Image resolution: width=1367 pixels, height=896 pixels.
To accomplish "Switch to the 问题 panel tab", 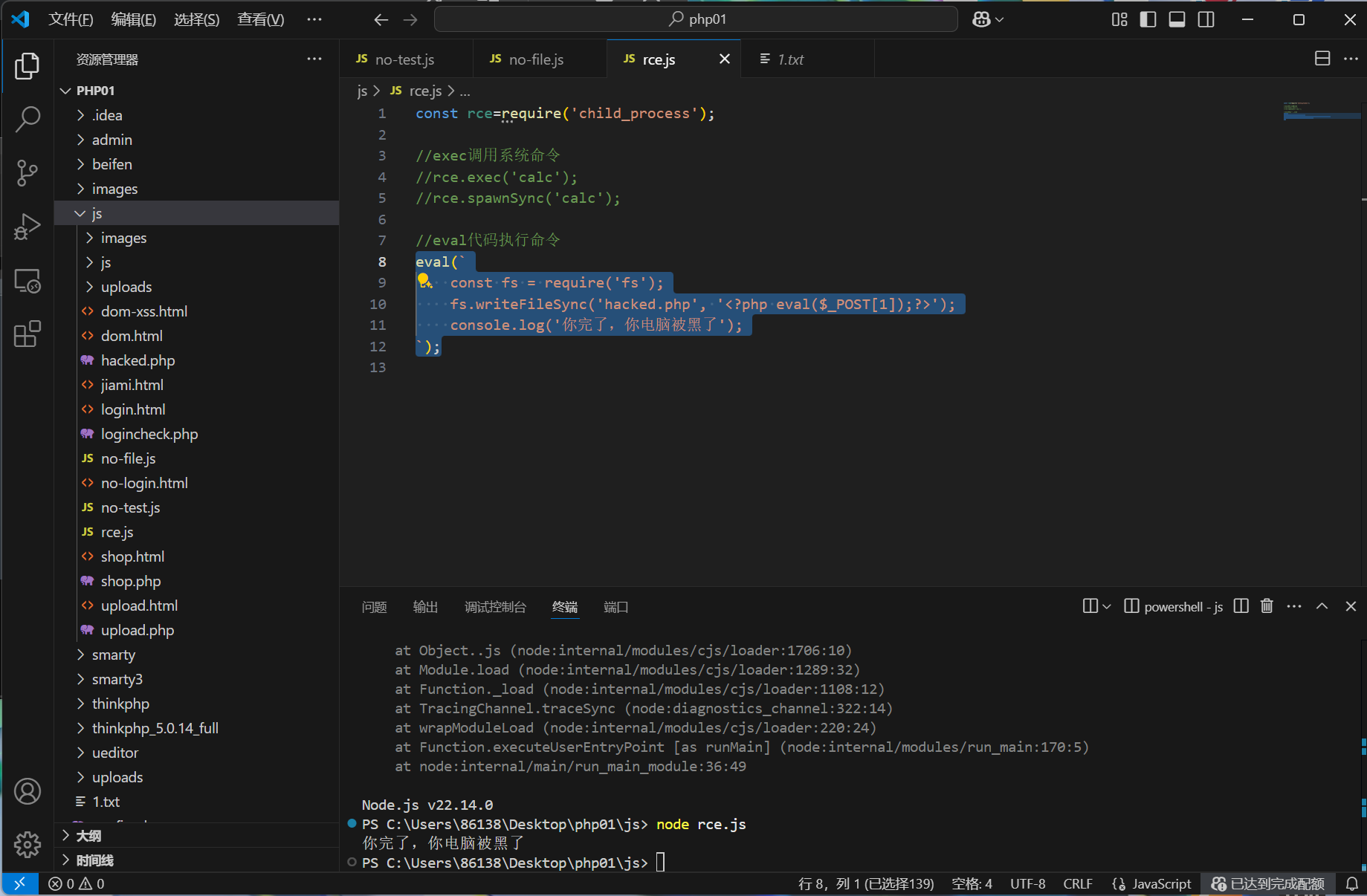I will pyautogui.click(x=375, y=607).
